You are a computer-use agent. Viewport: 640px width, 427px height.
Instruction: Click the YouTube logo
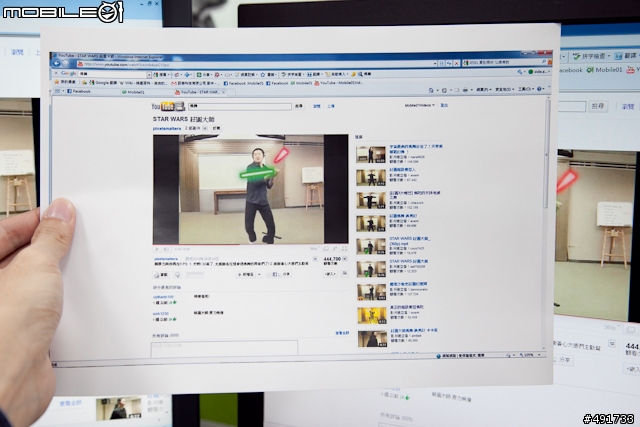pyautogui.click(x=168, y=107)
